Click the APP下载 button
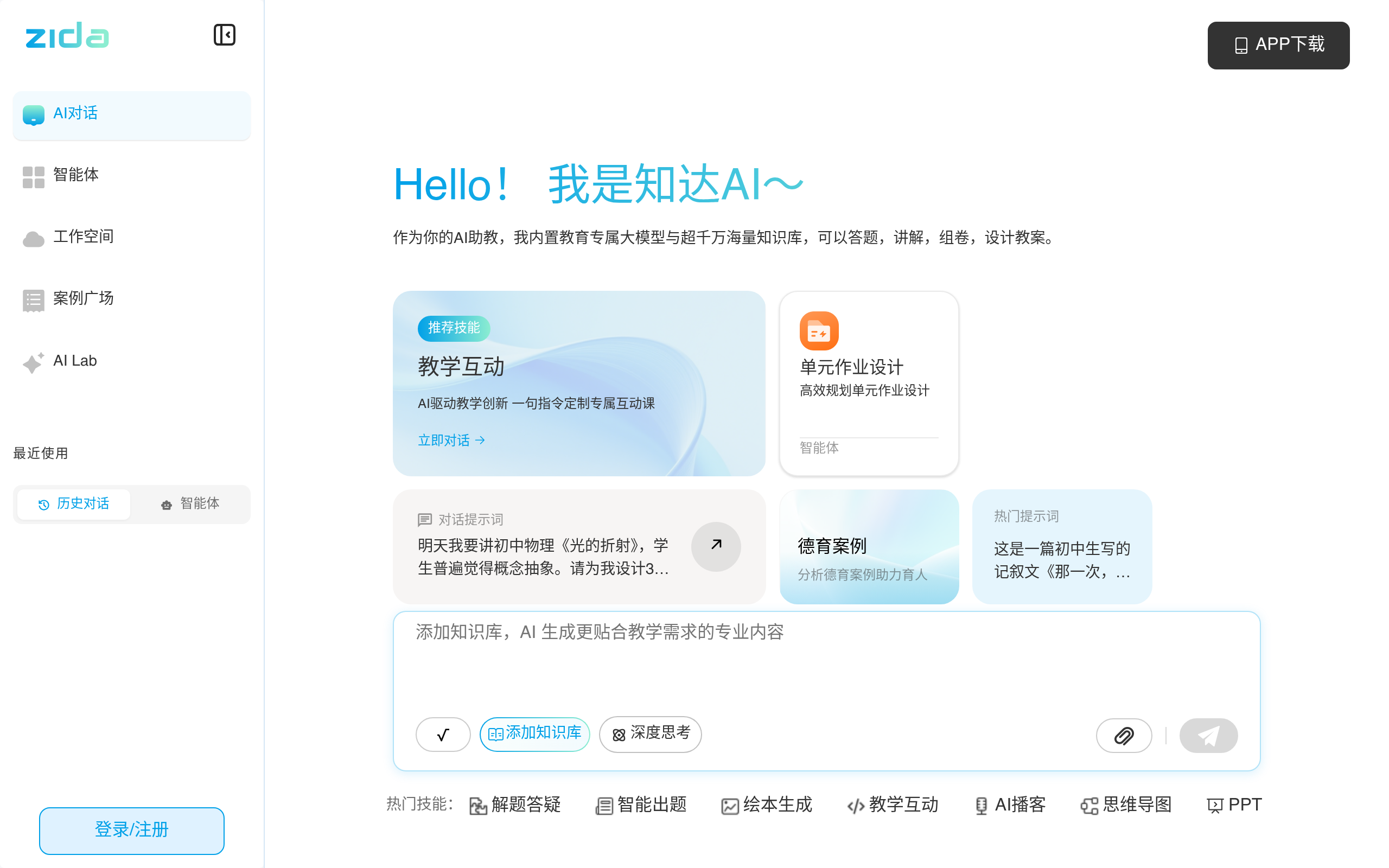This screenshot has height=868, width=1389. (x=1278, y=46)
